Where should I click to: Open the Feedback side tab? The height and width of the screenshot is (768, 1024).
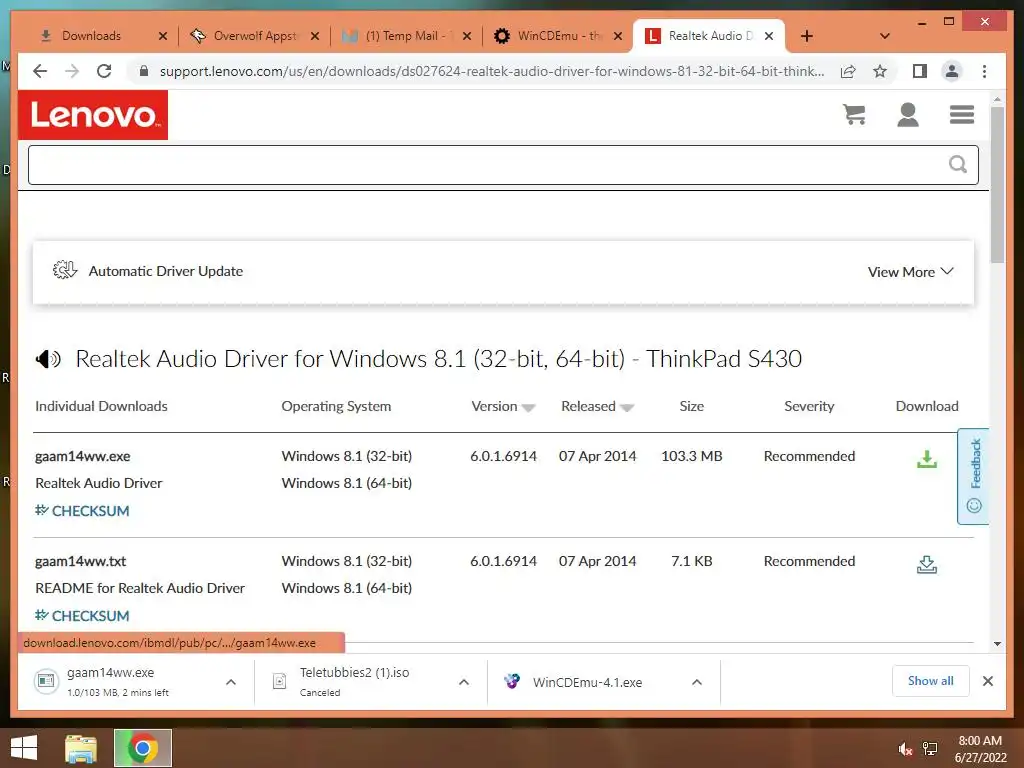click(974, 476)
